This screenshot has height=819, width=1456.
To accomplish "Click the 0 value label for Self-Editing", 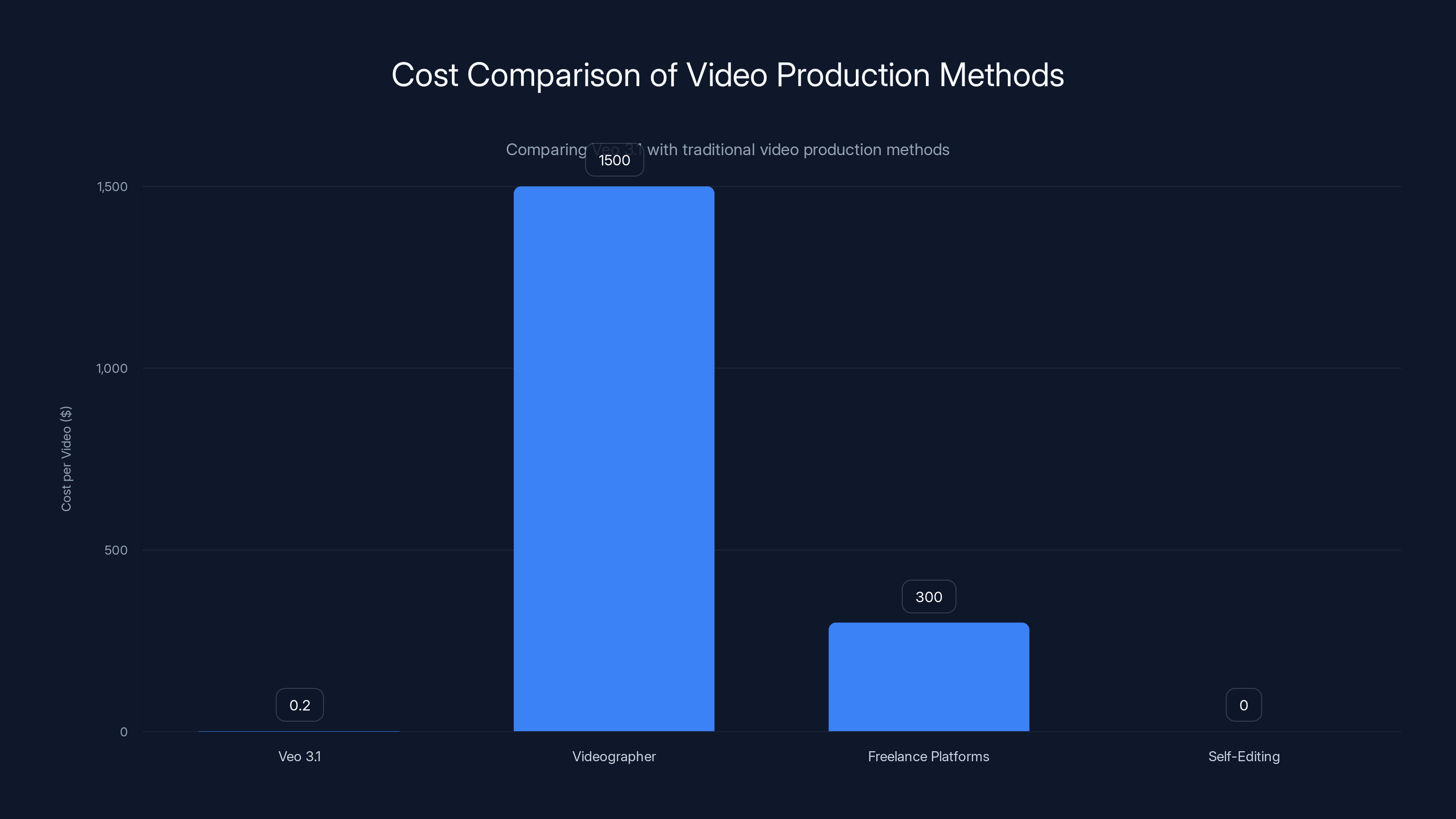I will coord(1244,704).
